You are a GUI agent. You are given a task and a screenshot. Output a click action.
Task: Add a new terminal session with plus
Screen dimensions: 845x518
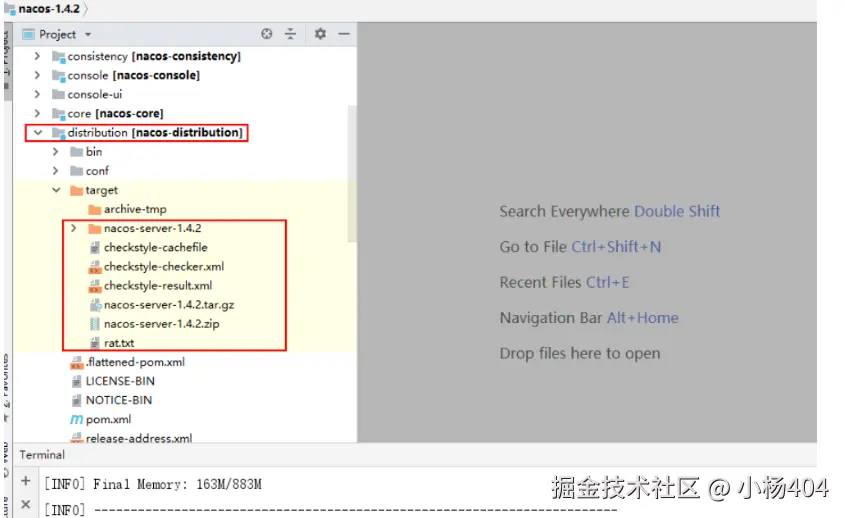[x=25, y=480]
